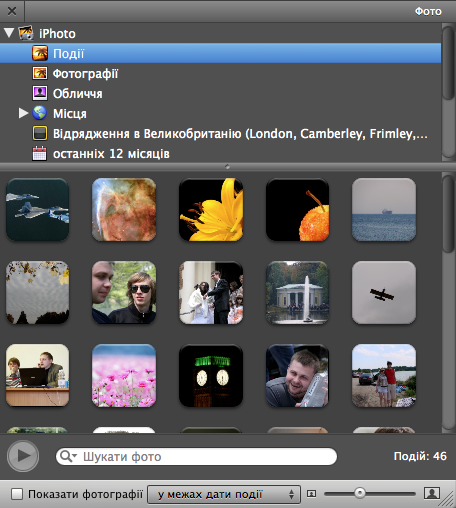Image resolution: width=456 pixels, height=508 pixels.
Task: Select Обличчя in source list
Action: tap(220, 93)
